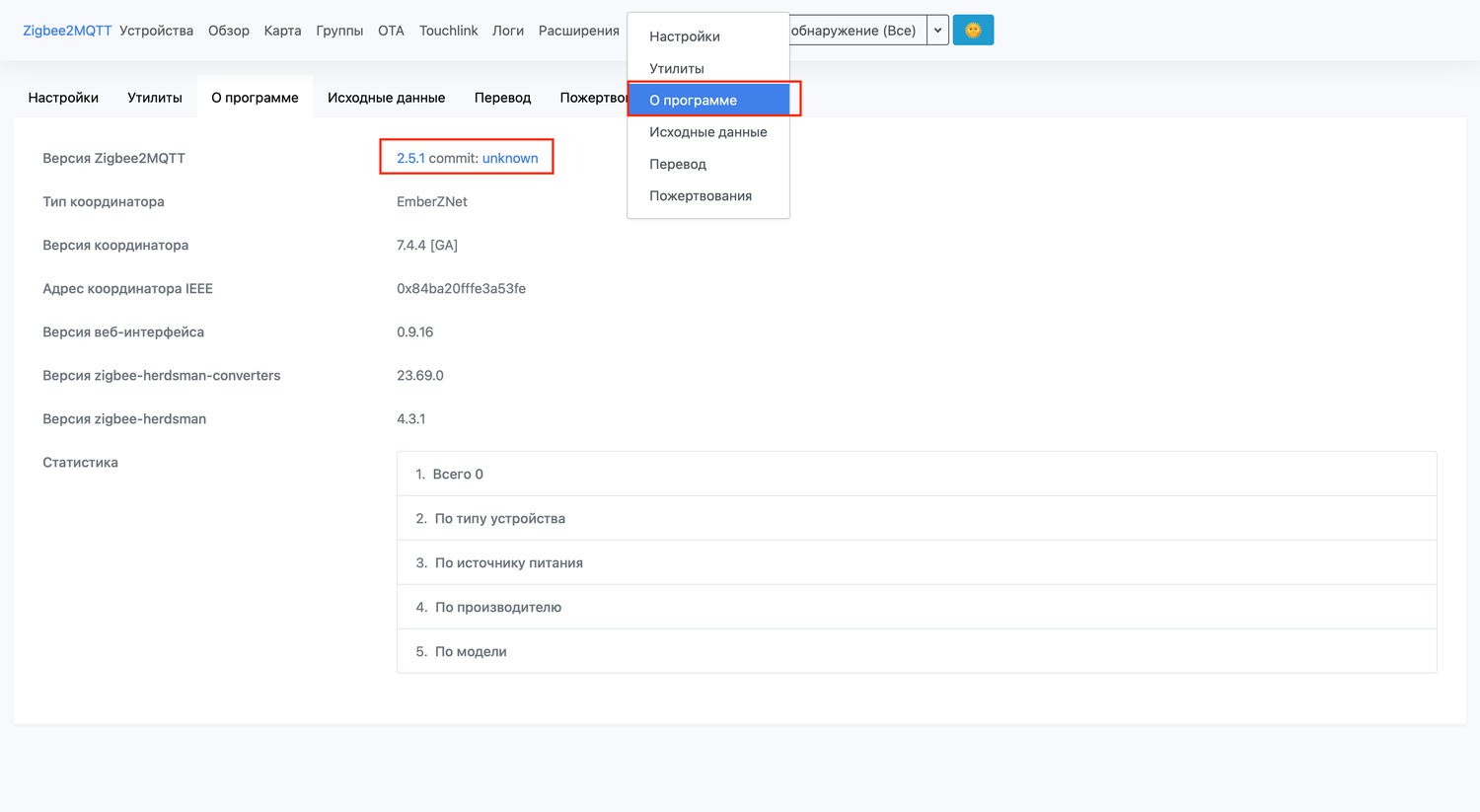1480x812 pixels.
Task: Click the 2.5.1 version link
Action: coord(410,158)
